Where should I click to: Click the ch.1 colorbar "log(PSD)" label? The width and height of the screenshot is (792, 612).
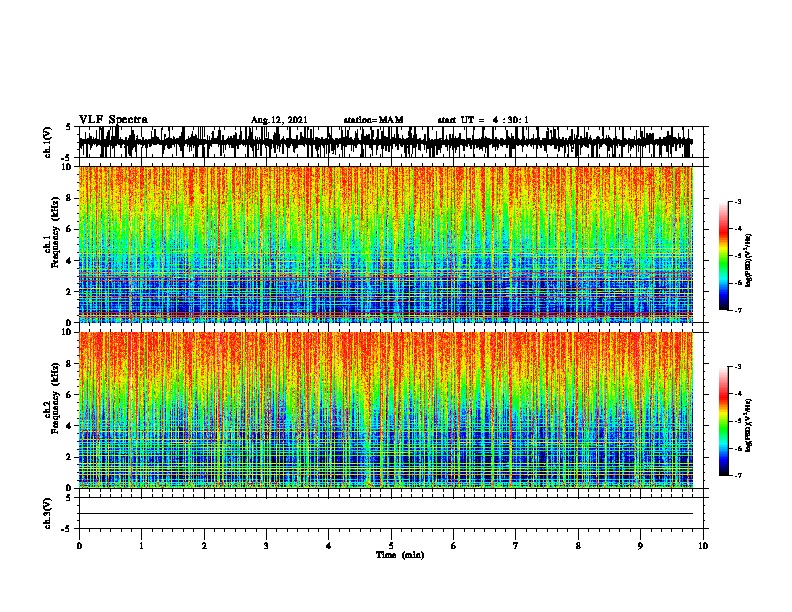tap(749, 260)
